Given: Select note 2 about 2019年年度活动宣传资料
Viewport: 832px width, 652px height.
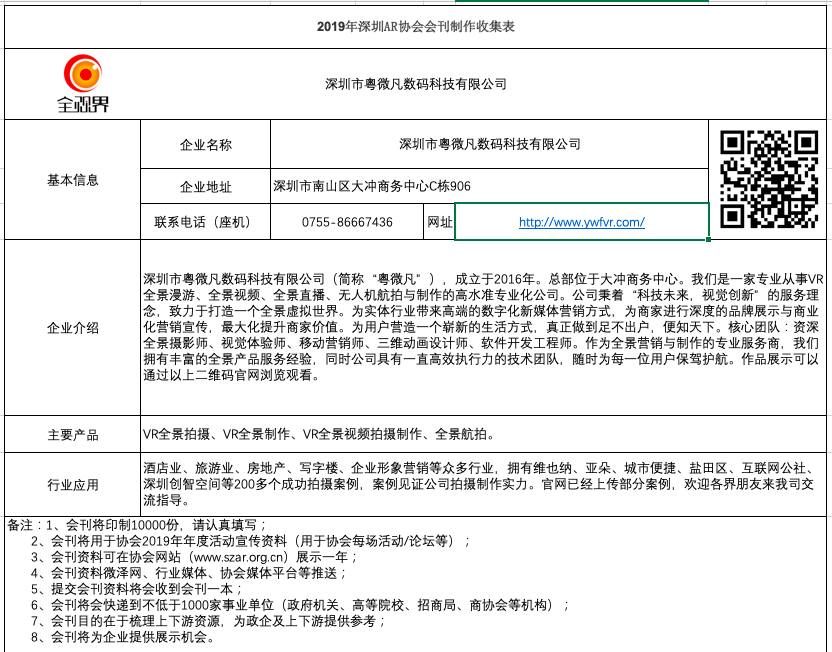Looking at the screenshot, I should (x=250, y=541).
